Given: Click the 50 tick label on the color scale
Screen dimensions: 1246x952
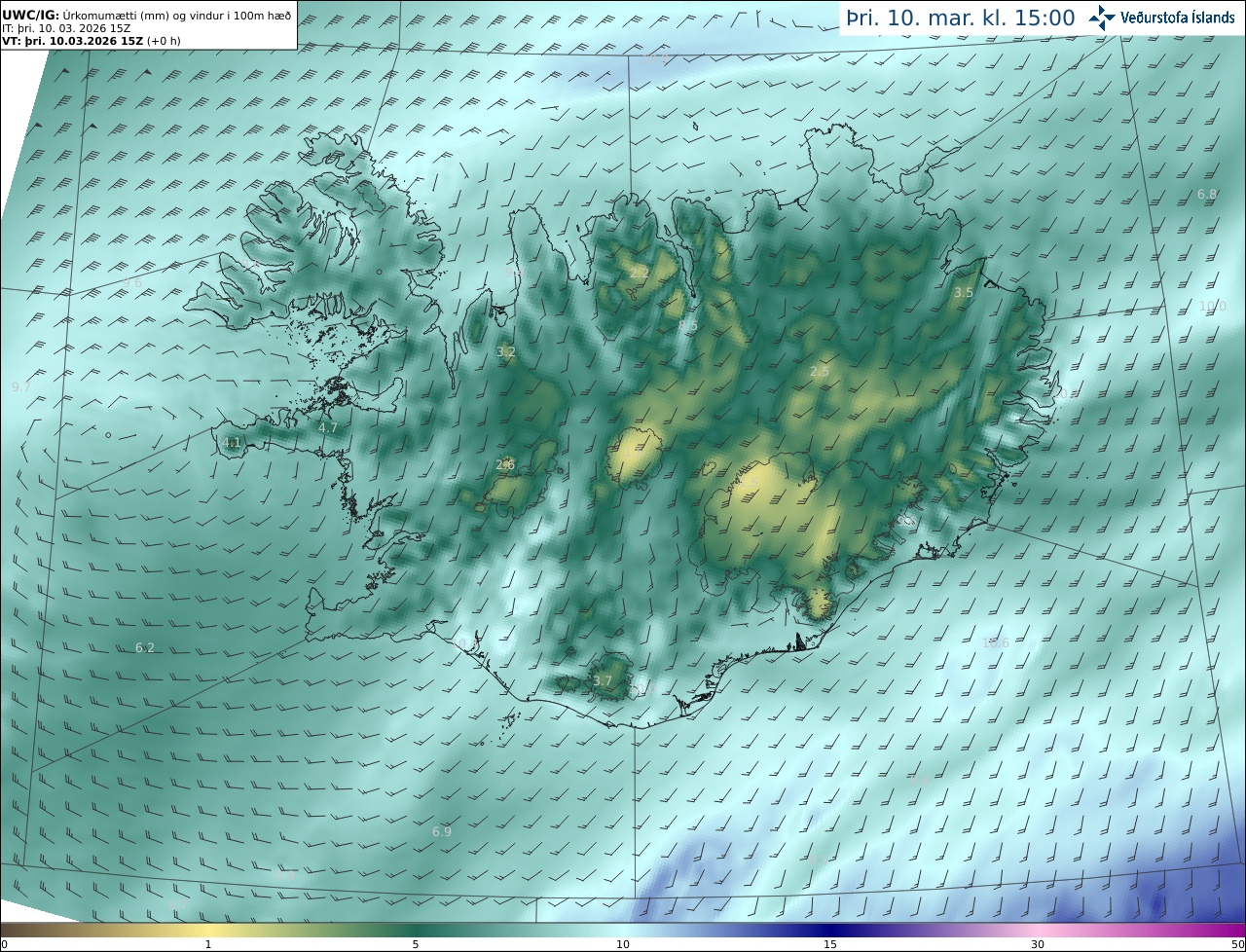Looking at the screenshot, I should coord(1238,944).
